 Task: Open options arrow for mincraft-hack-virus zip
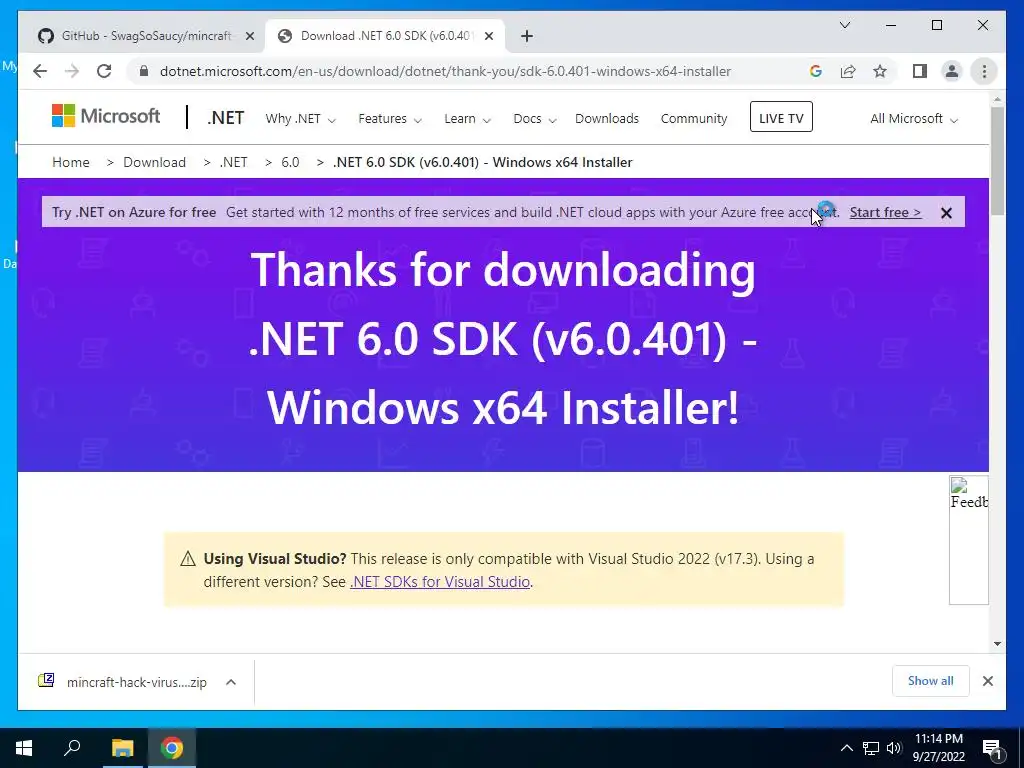click(x=231, y=682)
